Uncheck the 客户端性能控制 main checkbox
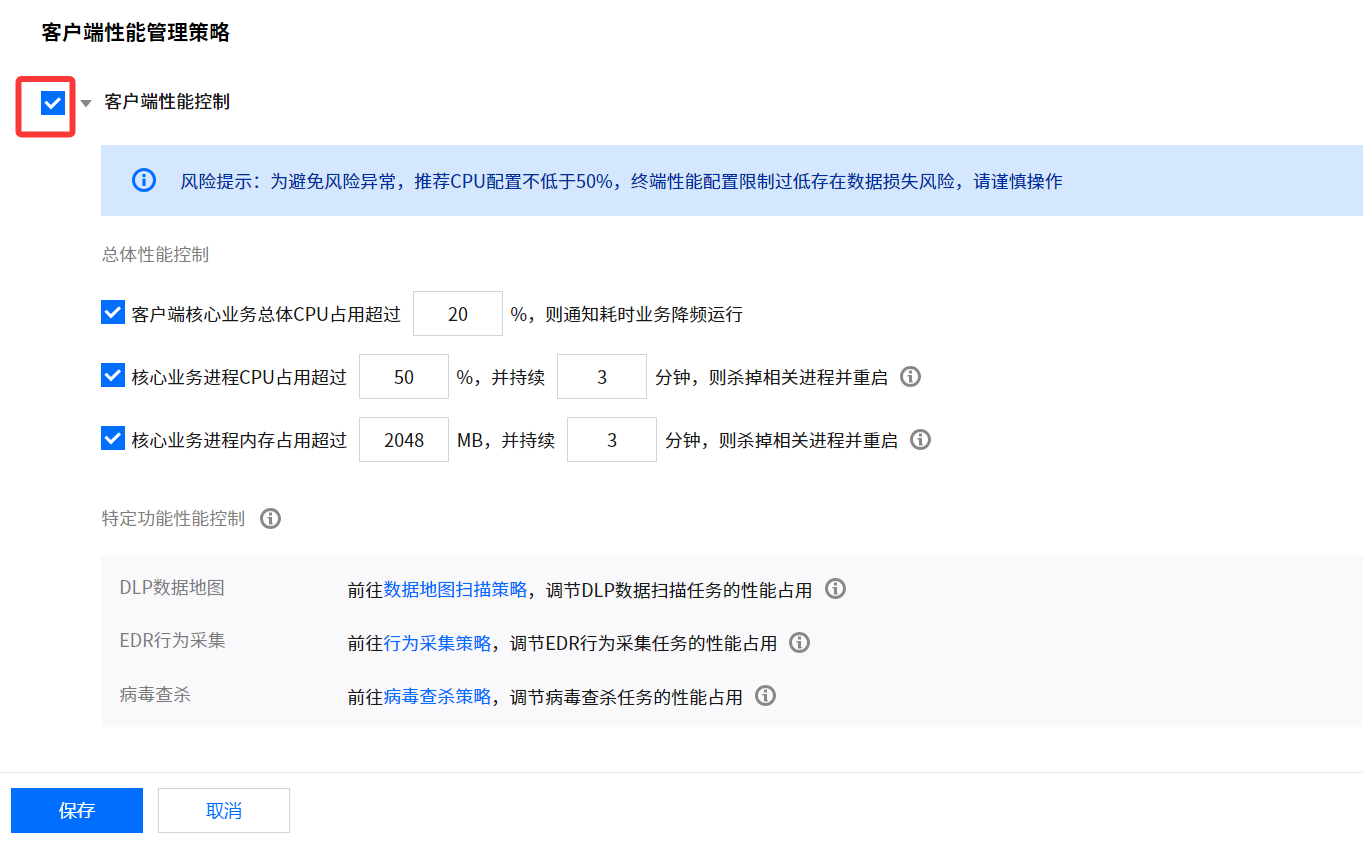The image size is (1363, 844). (53, 102)
